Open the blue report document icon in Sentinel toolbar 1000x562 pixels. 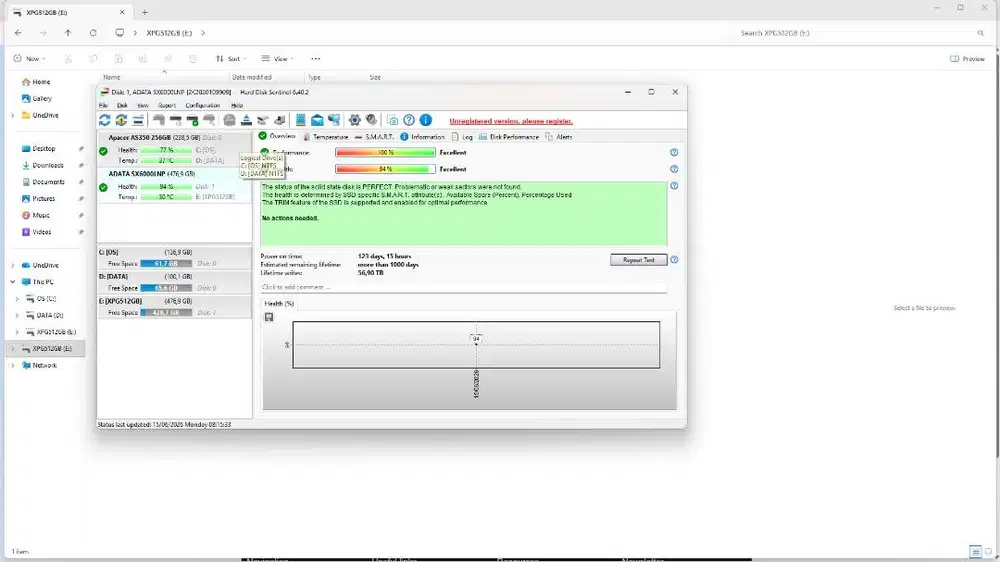point(300,120)
